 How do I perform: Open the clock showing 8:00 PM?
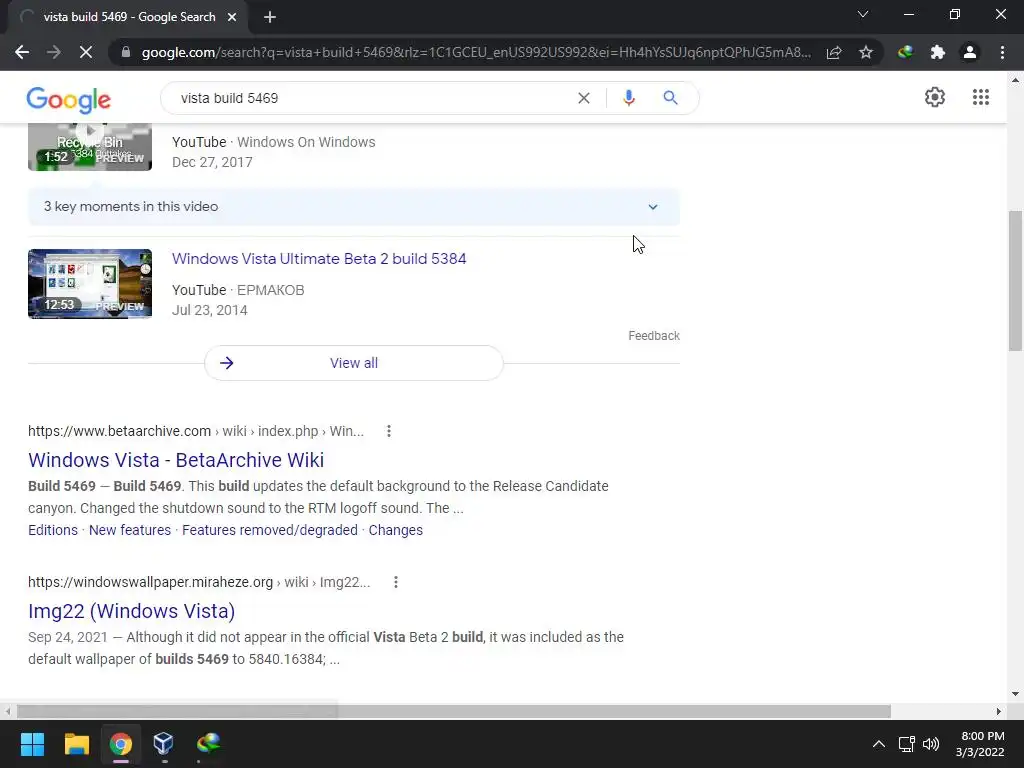pos(981,744)
